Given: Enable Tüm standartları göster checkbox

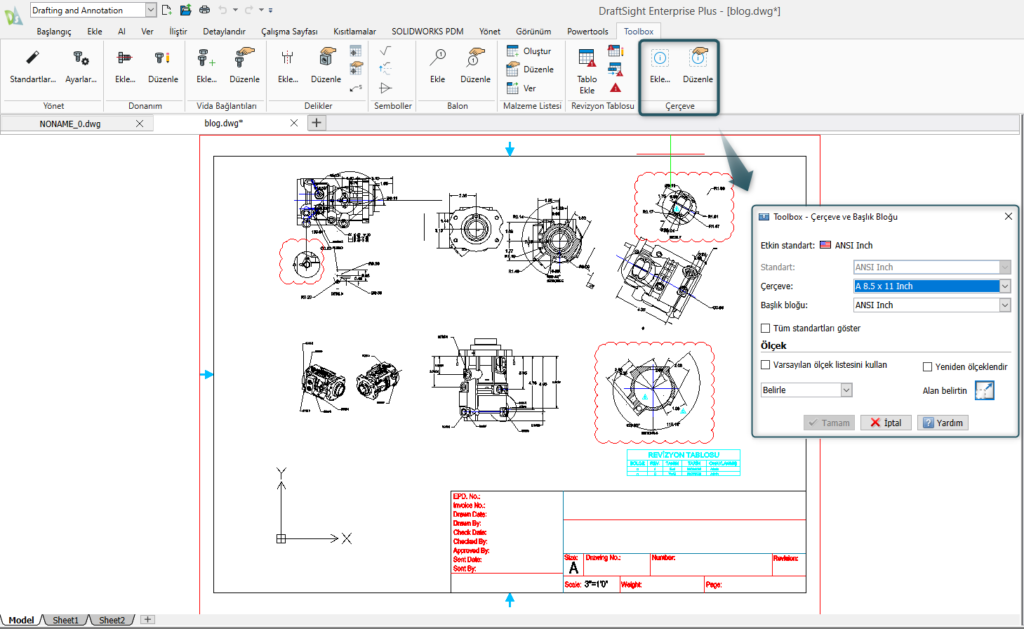Looking at the screenshot, I should (765, 328).
